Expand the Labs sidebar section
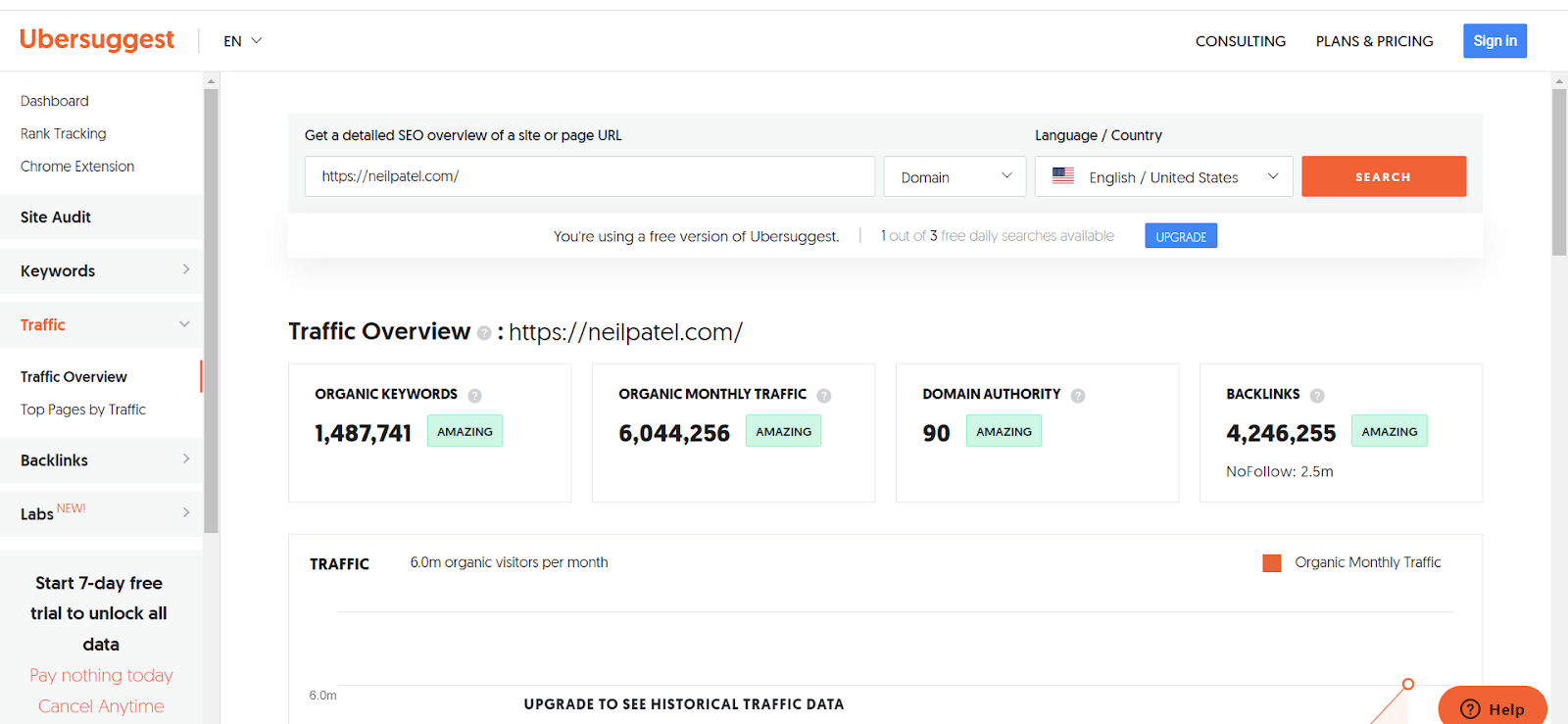Viewport: 1568px width, 724px height. 102,513
